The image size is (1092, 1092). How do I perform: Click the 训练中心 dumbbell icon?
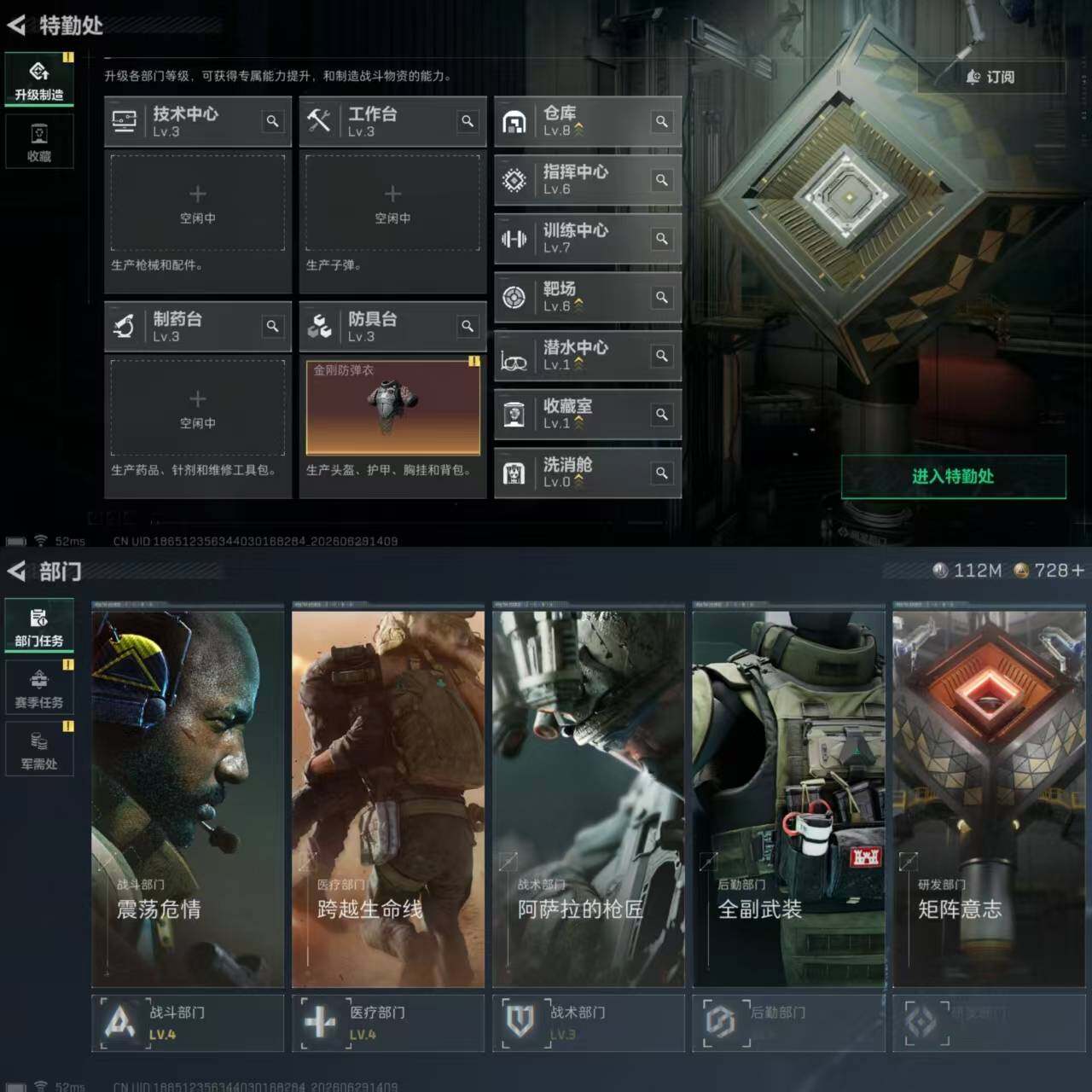pos(514,239)
